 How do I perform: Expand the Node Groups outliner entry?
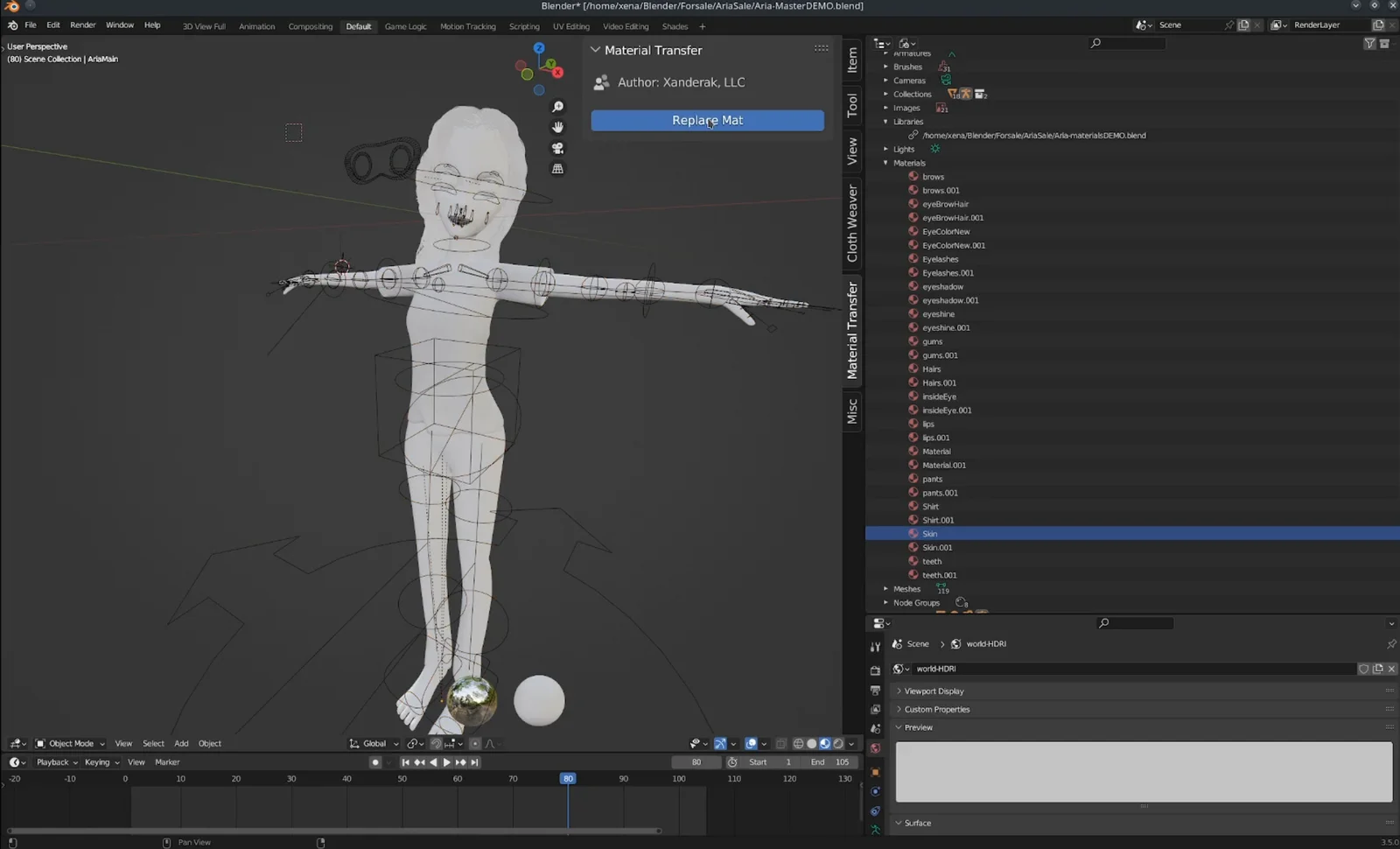coord(886,602)
